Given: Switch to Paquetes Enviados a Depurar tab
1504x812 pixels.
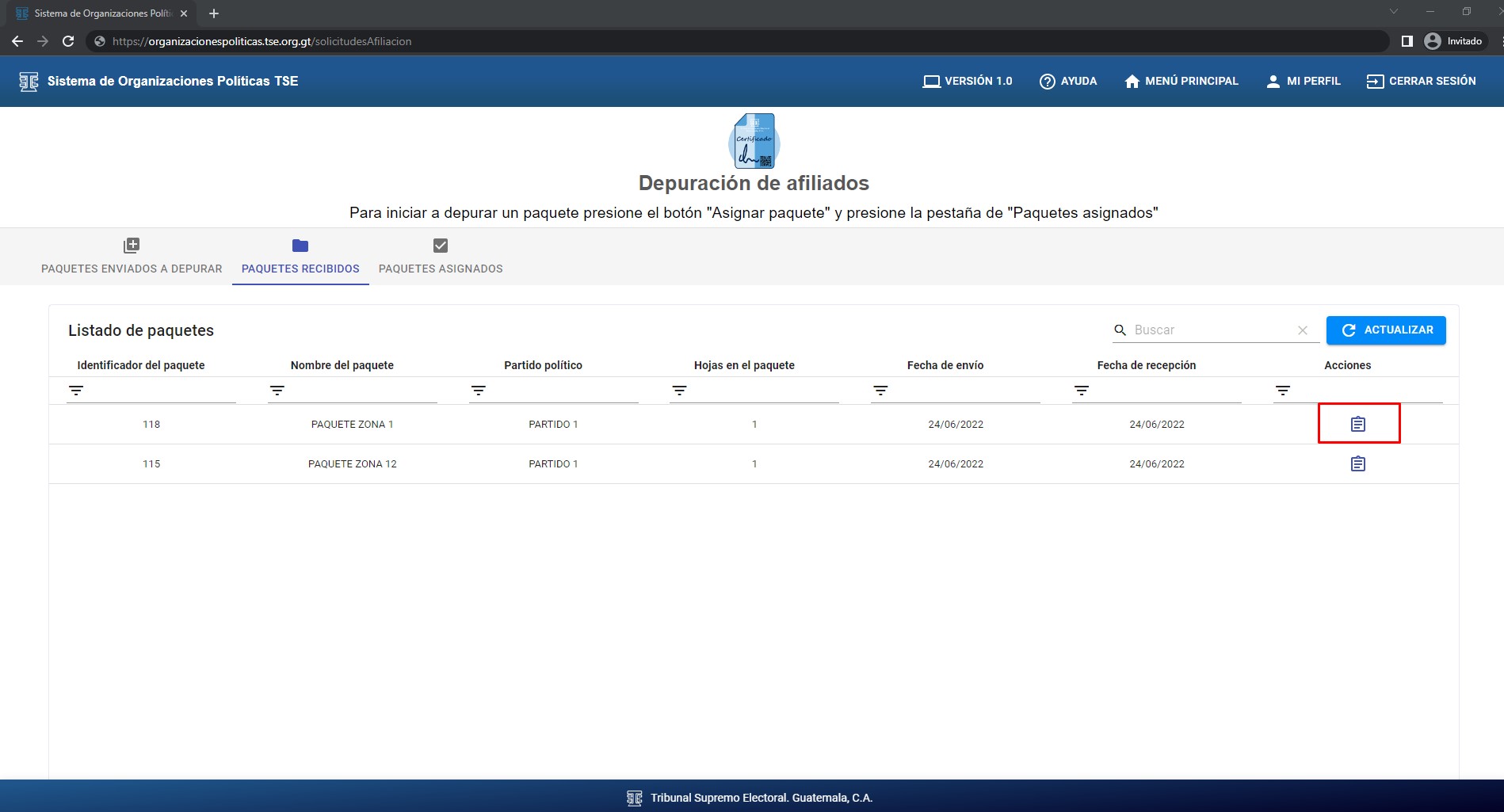Looking at the screenshot, I should click(132, 257).
